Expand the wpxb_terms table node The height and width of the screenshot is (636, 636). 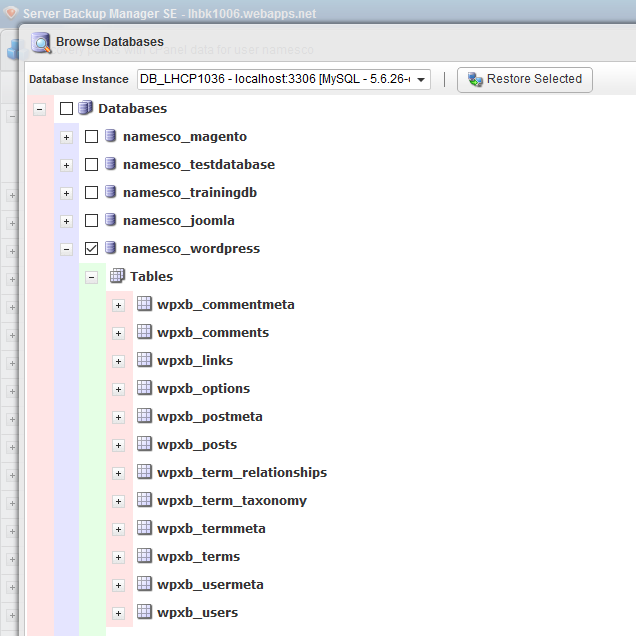point(118,557)
